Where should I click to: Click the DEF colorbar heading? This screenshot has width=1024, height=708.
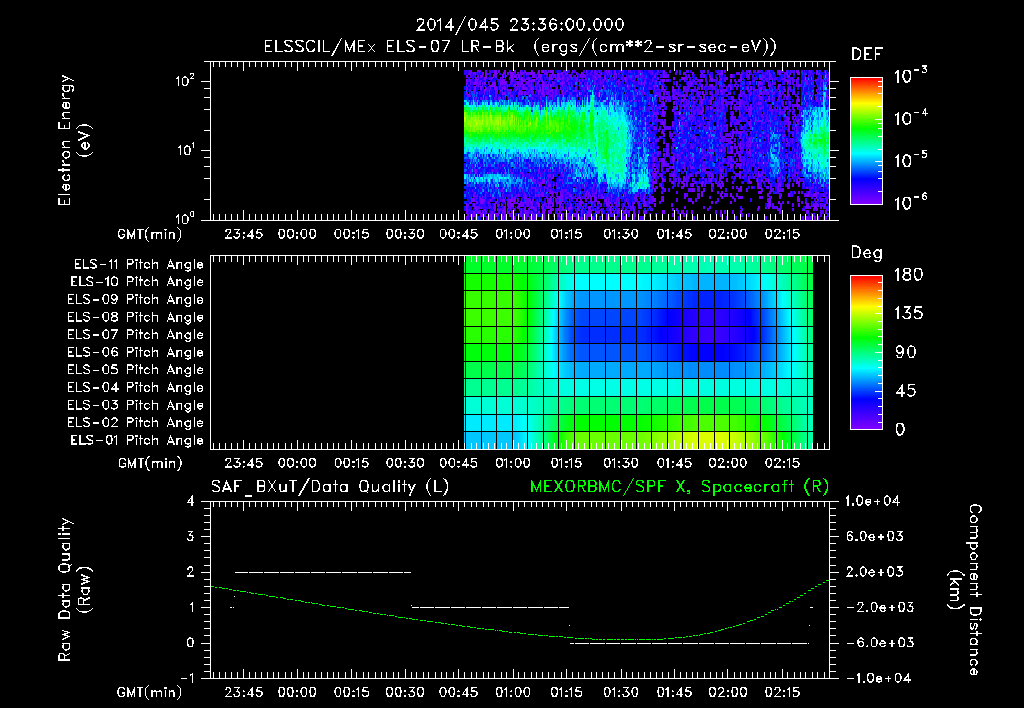[x=867, y=54]
